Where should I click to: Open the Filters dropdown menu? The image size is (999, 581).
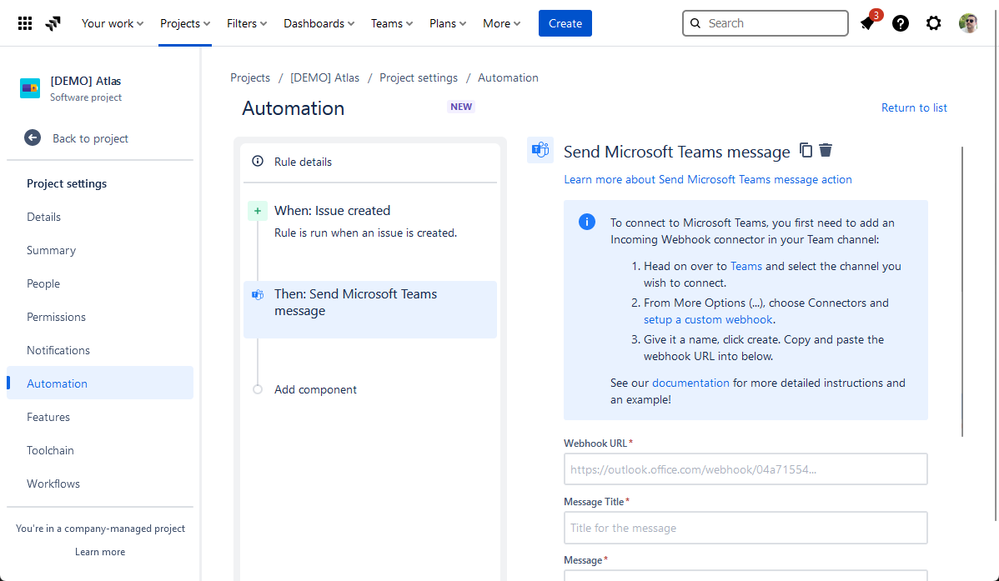click(x=247, y=23)
